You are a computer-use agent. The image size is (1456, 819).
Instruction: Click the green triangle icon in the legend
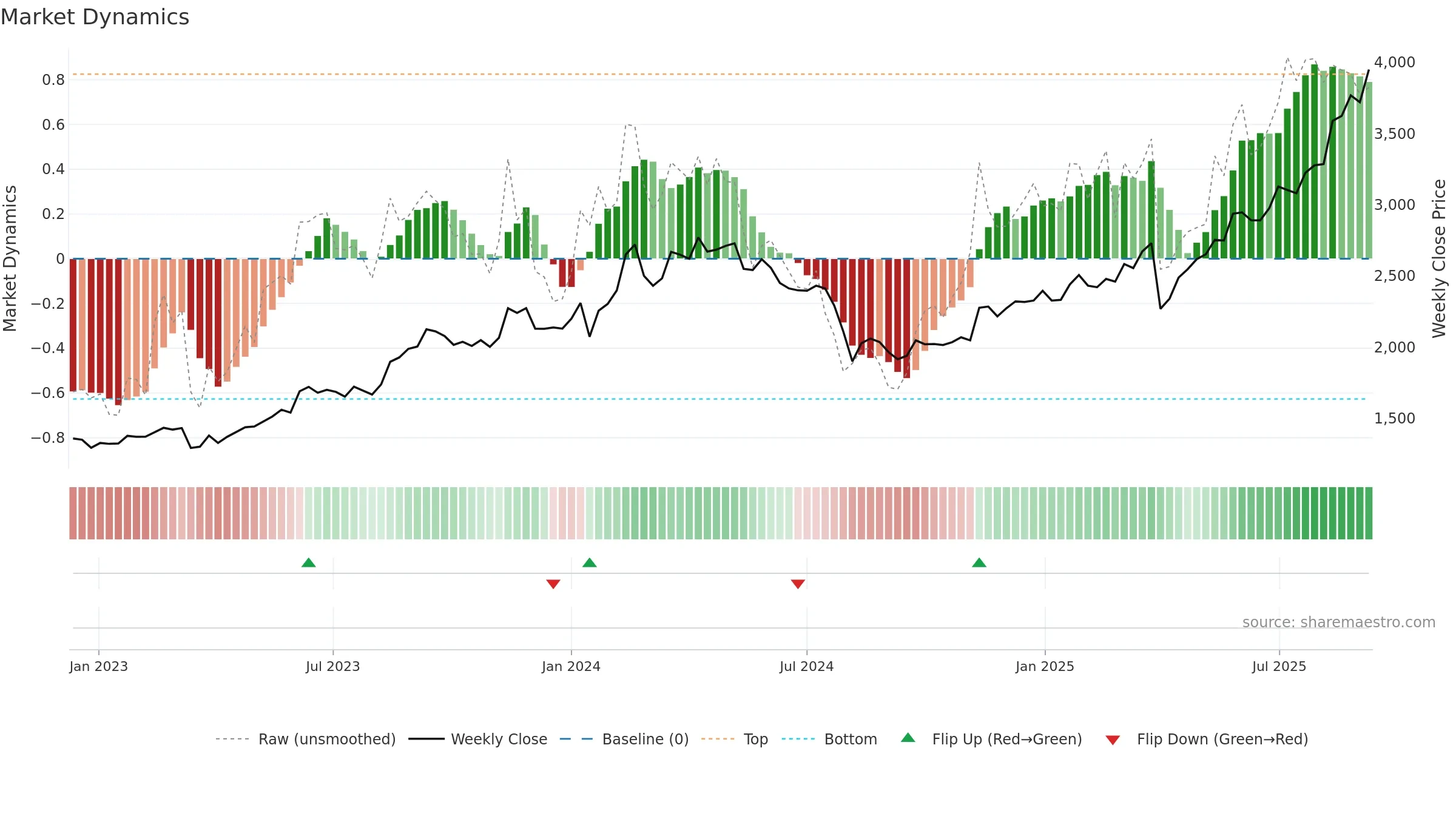pos(908,738)
